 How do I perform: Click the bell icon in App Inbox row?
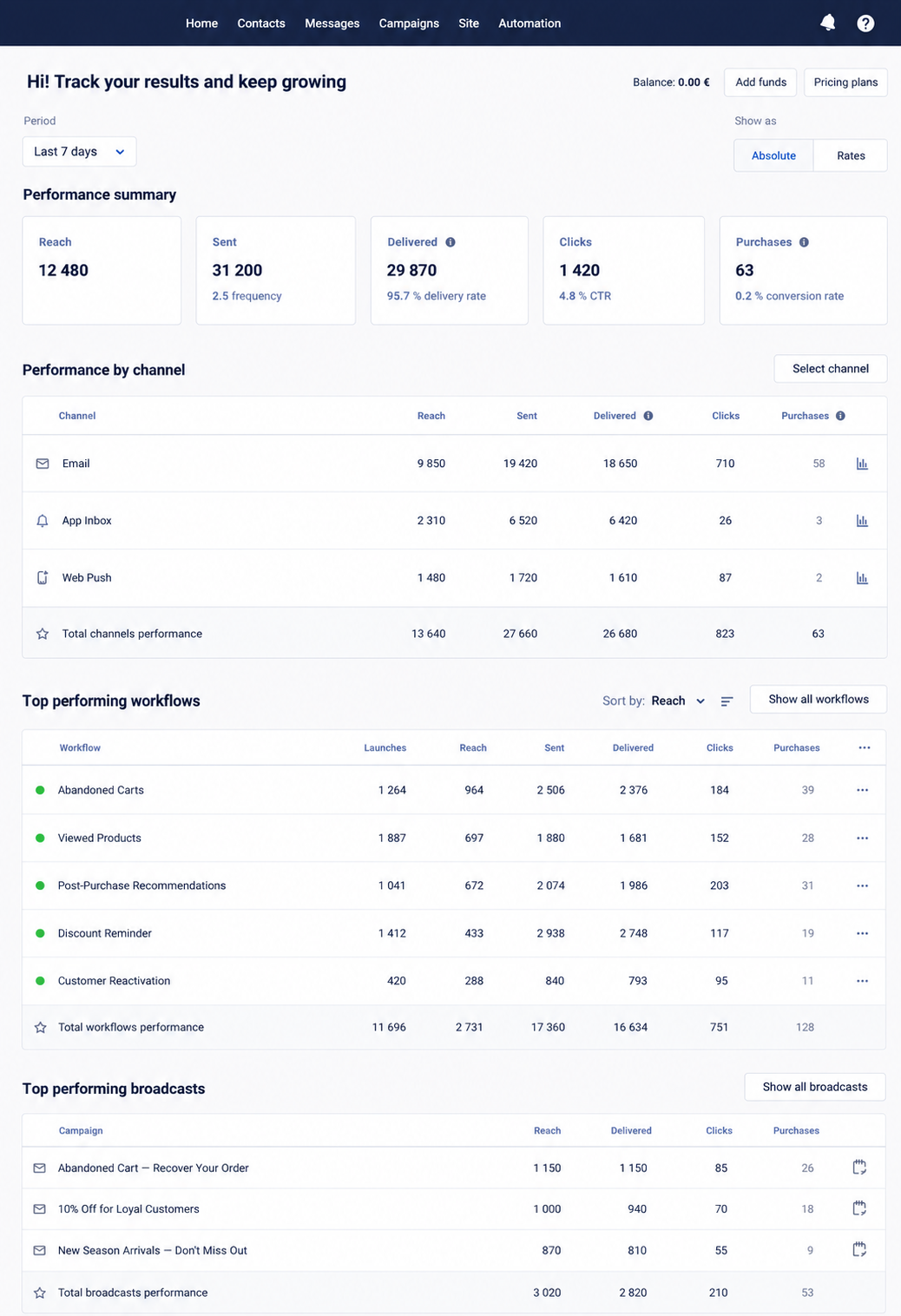43,521
